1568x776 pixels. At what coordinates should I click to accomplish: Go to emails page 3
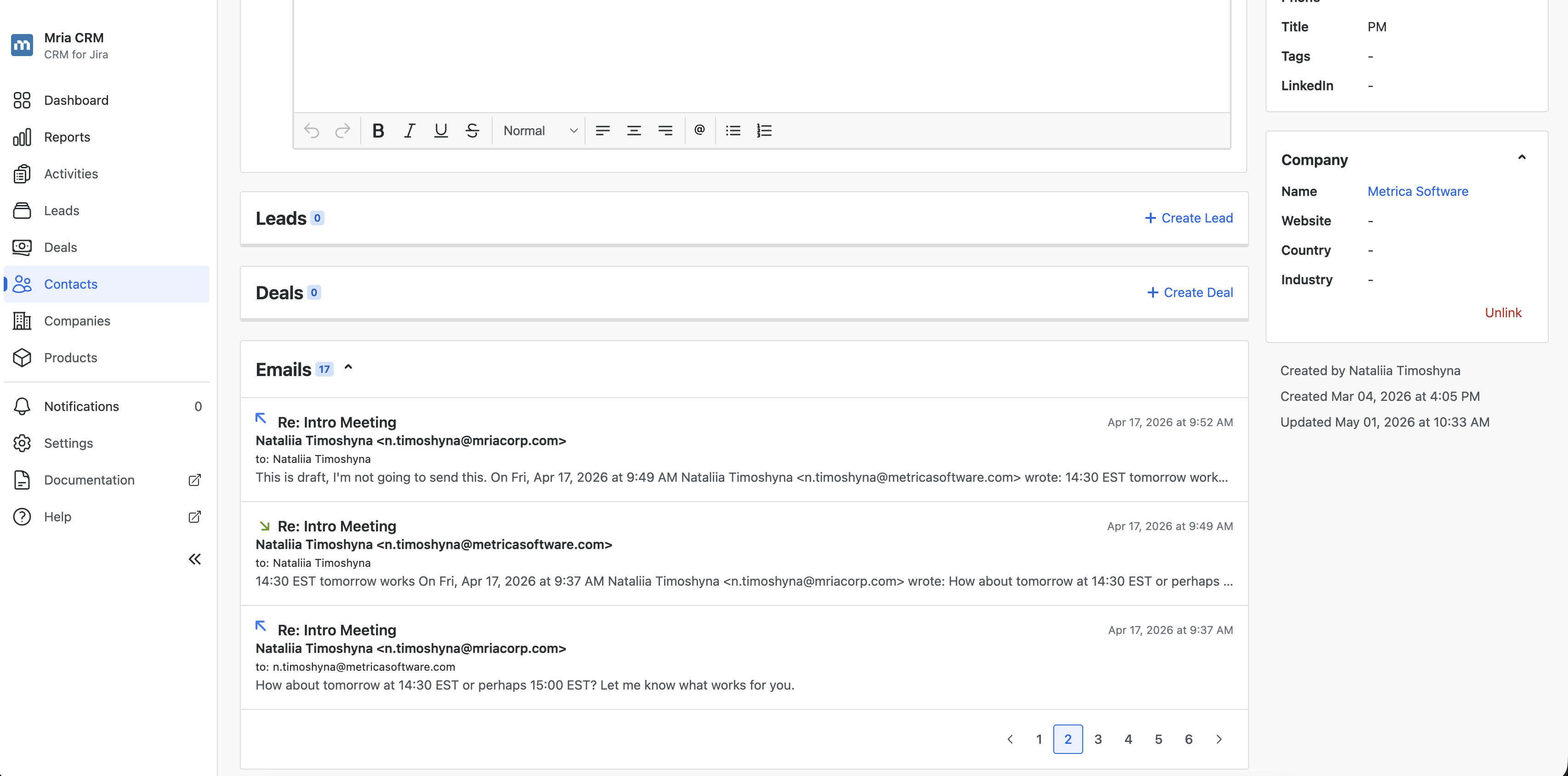tap(1098, 739)
